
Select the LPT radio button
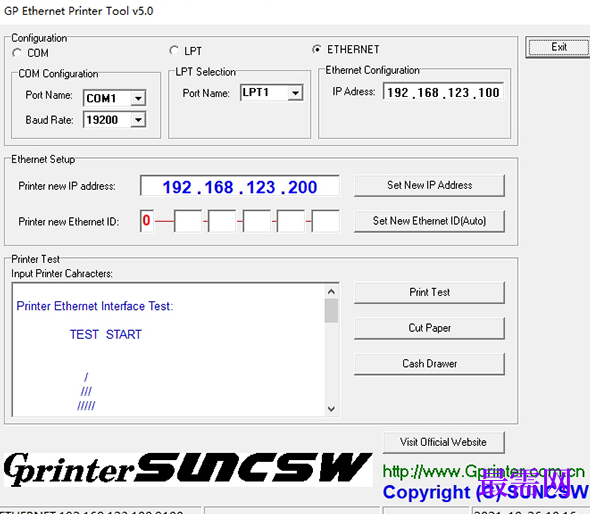click(x=174, y=50)
